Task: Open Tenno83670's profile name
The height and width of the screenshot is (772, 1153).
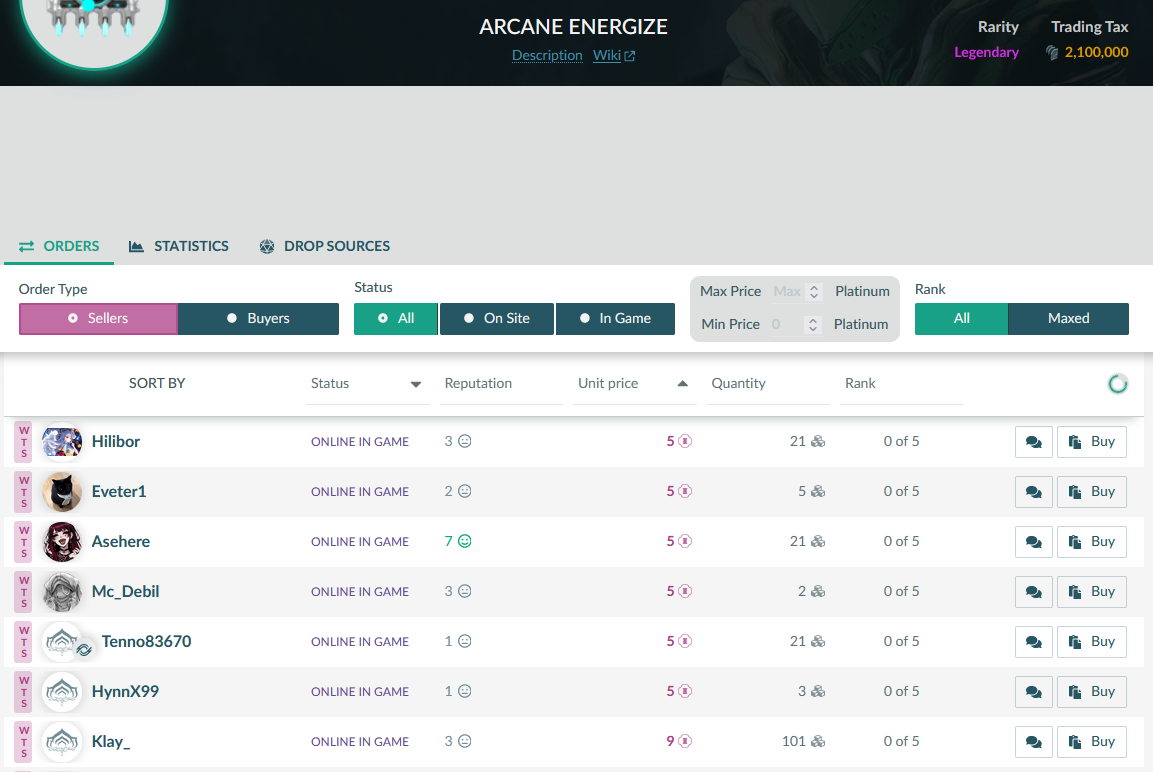Action: pyautogui.click(x=146, y=641)
